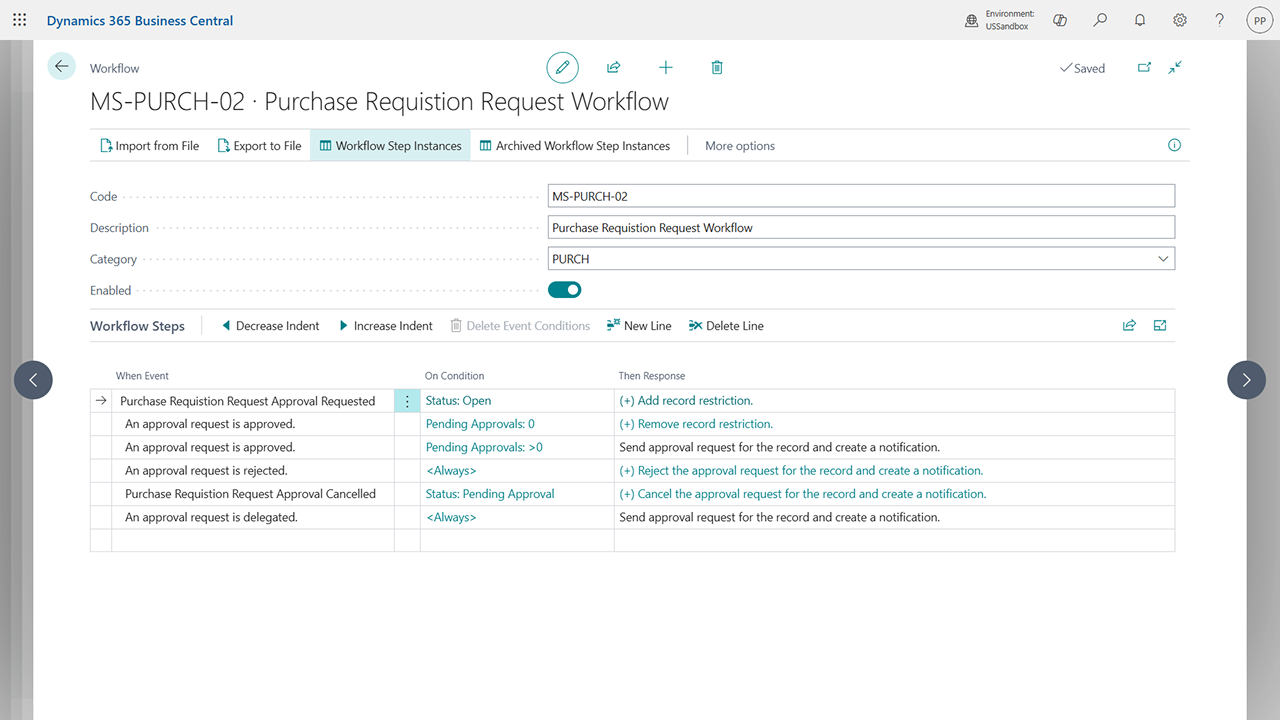Viewport: 1280px width, 720px height.
Task: Open the Category dropdown for PURCH
Action: tap(1163, 258)
